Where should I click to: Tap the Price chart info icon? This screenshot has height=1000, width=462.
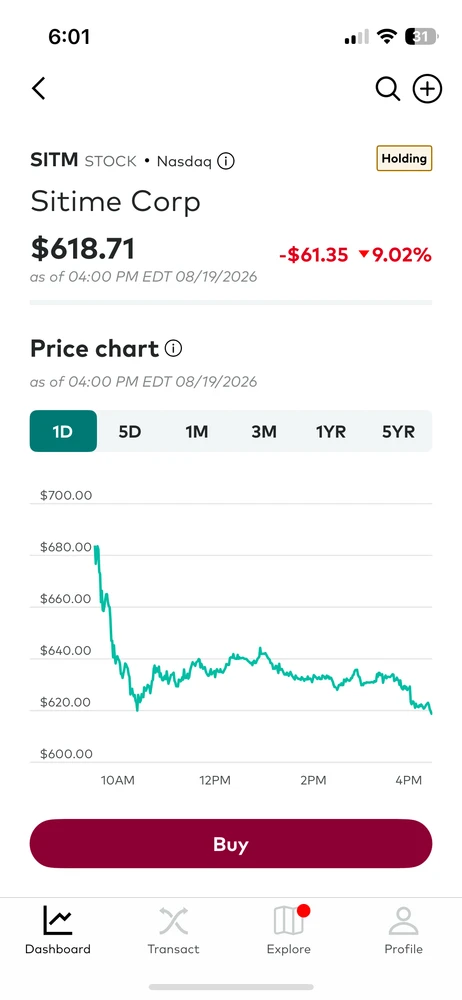point(174,348)
